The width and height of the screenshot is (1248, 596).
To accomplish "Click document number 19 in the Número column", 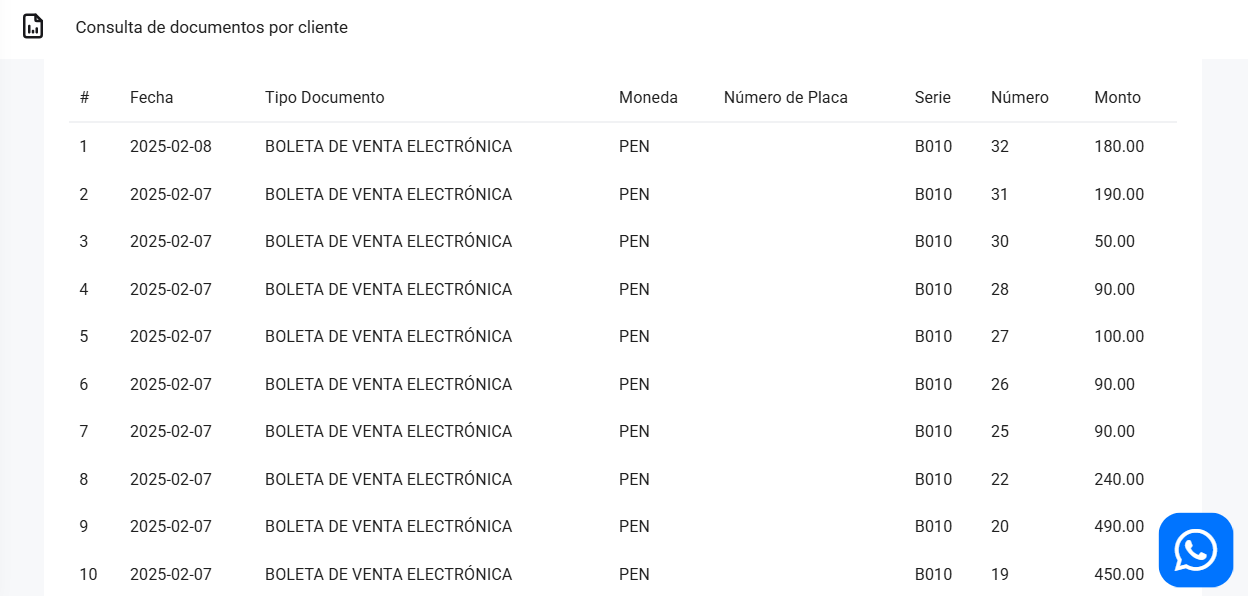I will 999,574.
